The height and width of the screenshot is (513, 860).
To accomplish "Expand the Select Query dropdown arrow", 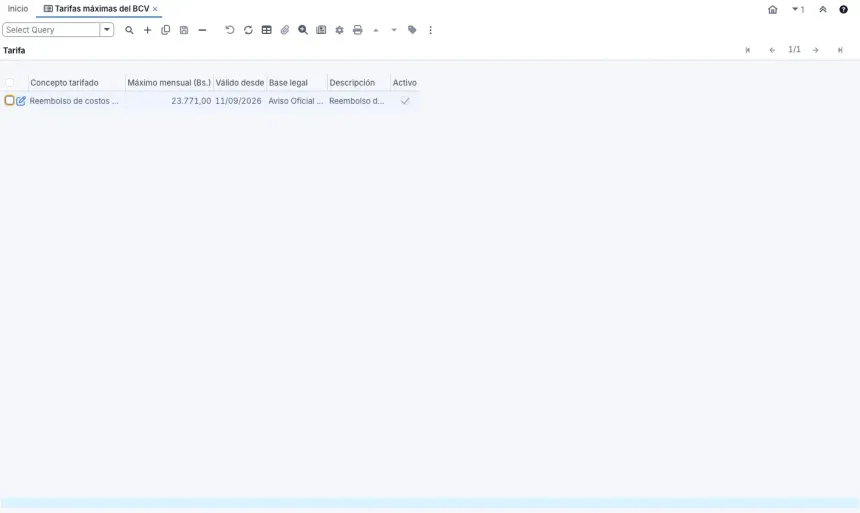I will pos(107,30).
